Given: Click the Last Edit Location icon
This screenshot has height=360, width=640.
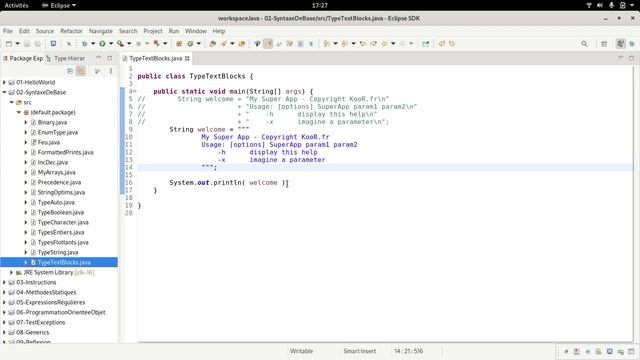Looking at the screenshot, I should pyautogui.click(x=363, y=44).
